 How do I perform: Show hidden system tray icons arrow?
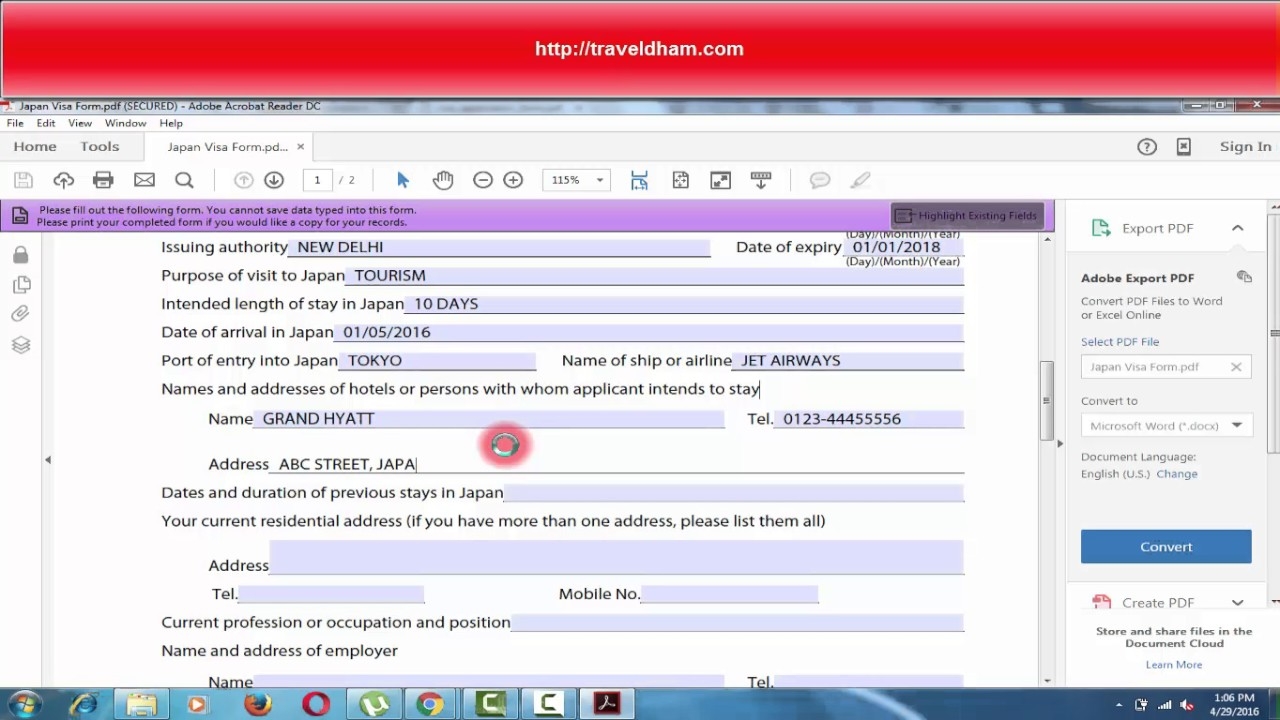[1119, 705]
